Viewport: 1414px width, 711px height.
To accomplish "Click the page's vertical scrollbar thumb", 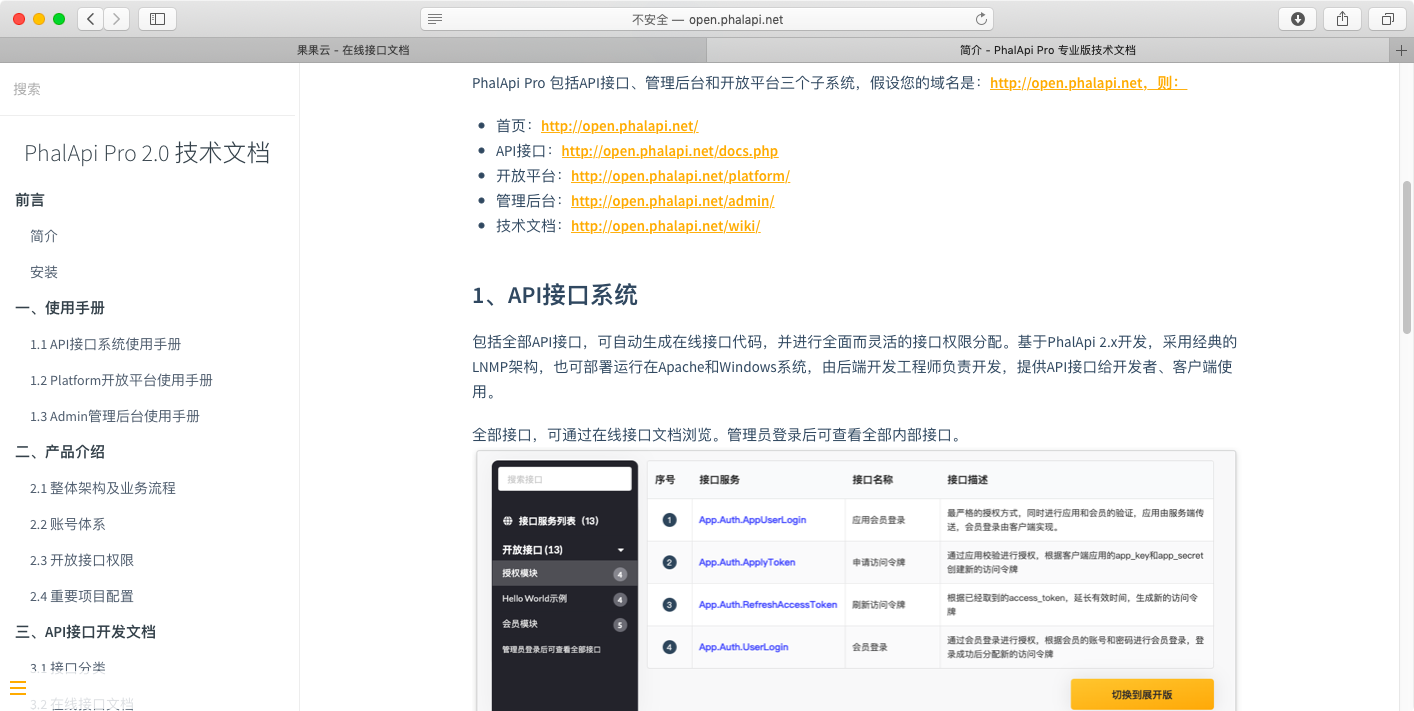I will coord(1407,257).
